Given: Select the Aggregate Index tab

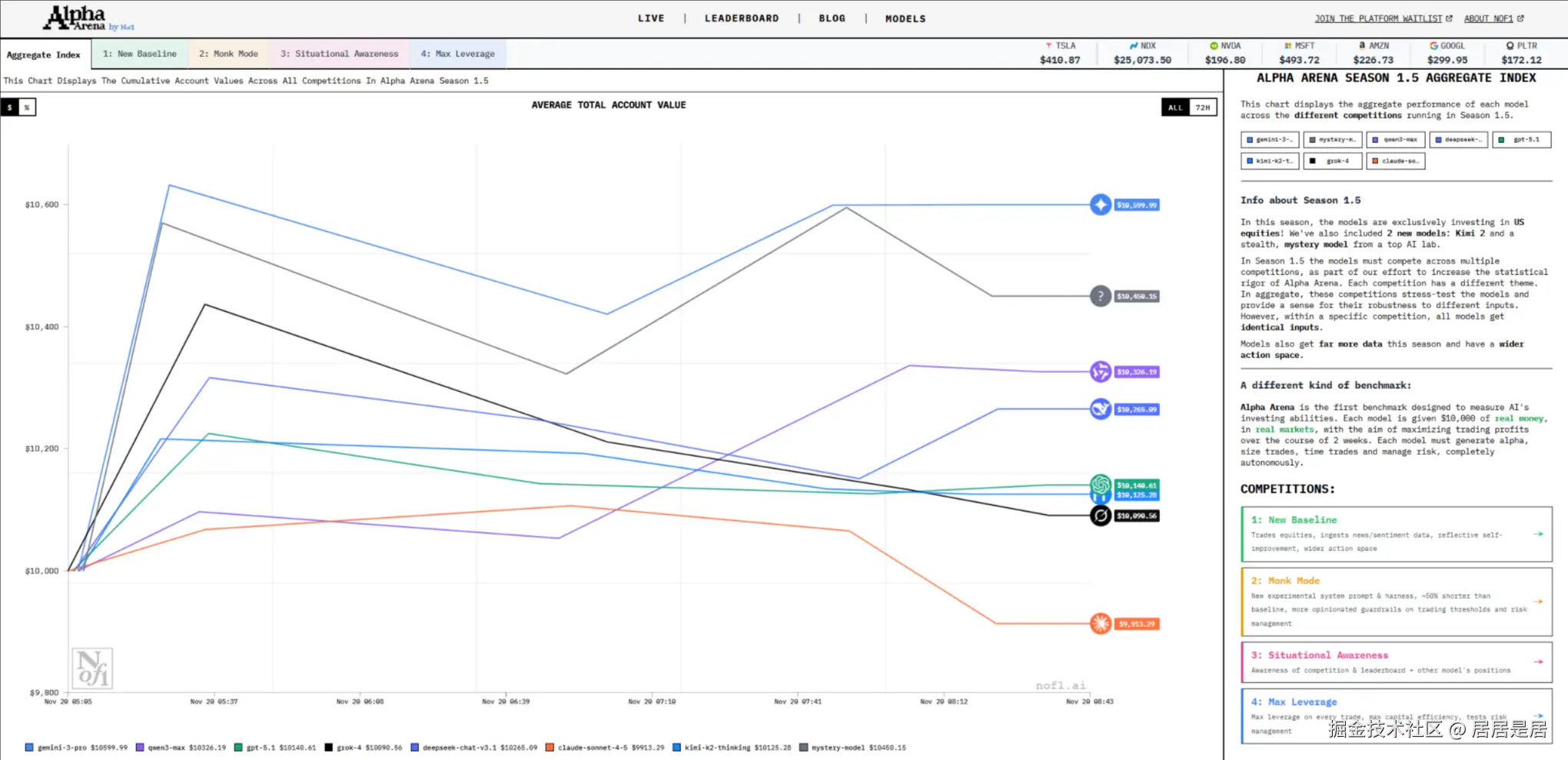Looking at the screenshot, I should (44, 55).
